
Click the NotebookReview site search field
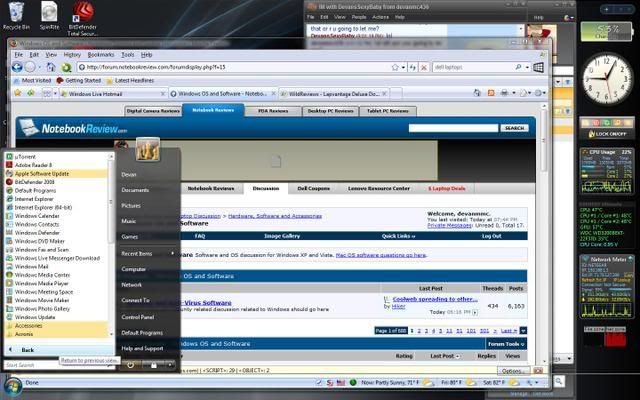pos(453,128)
